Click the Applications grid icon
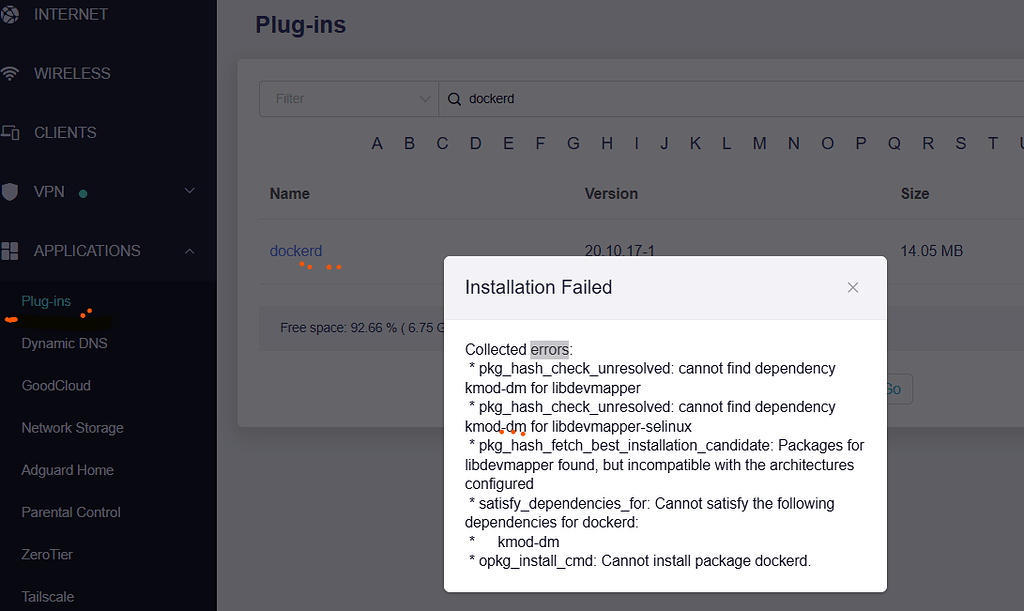Image resolution: width=1024 pixels, height=611 pixels. point(10,251)
